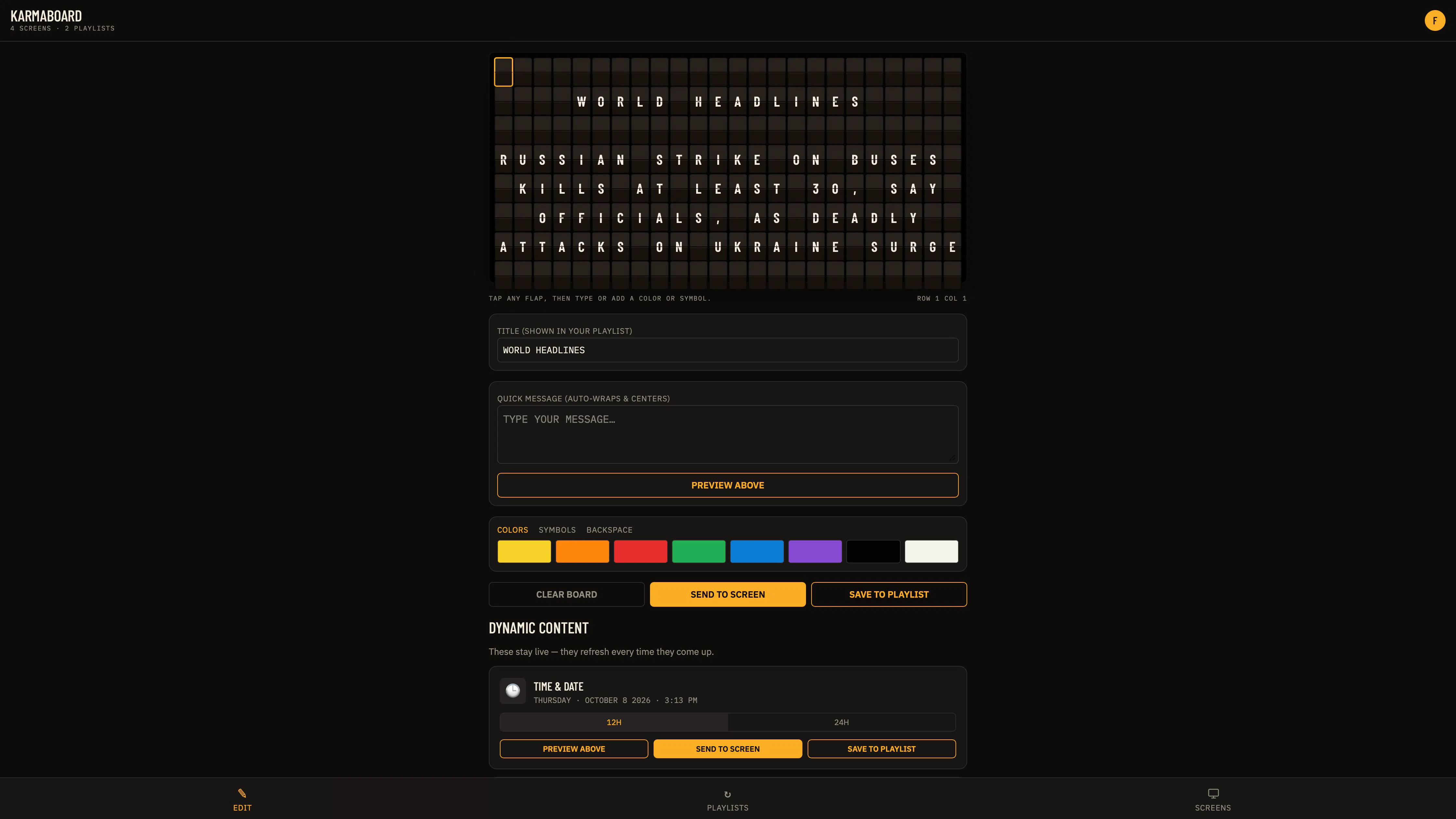
Task: Click Backspace in the palette panel
Action: coord(609,530)
